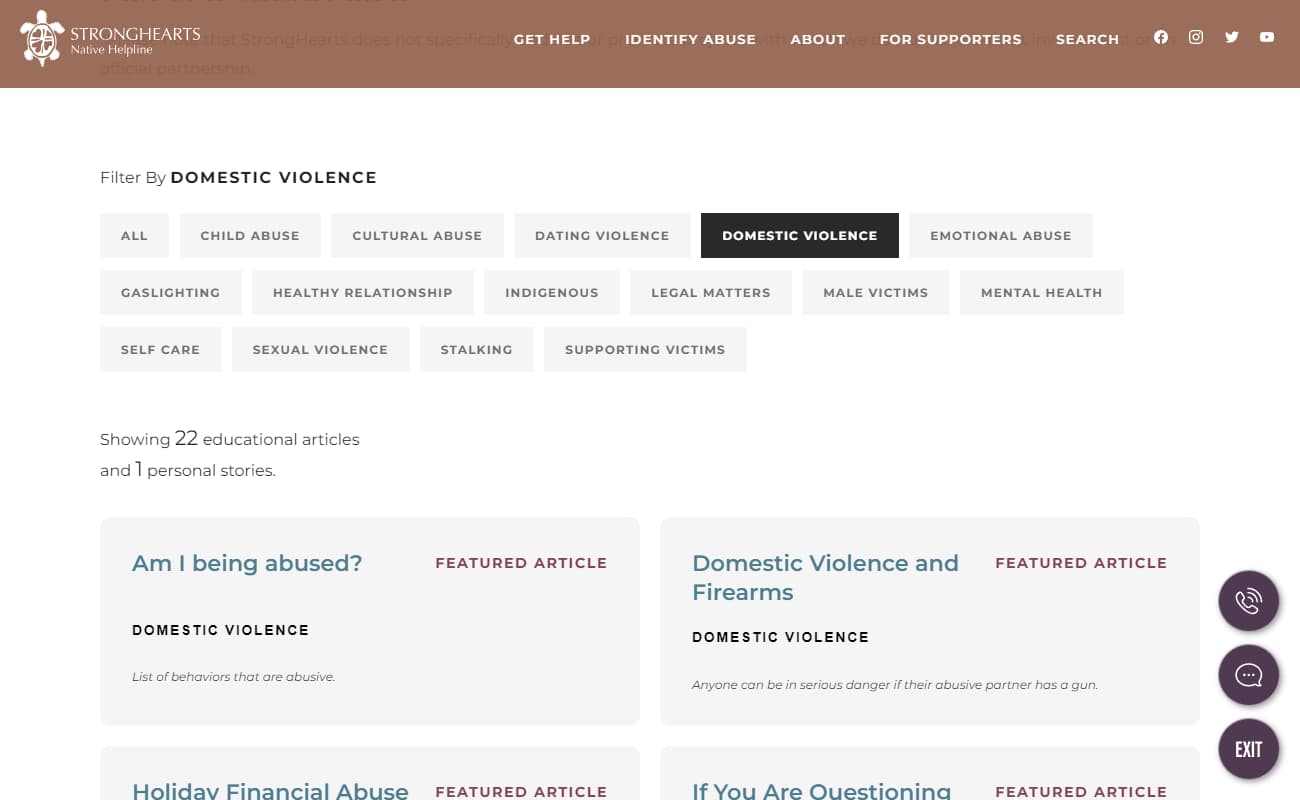Click the 'StrongHearts Native Helpline' site name

point(135,40)
